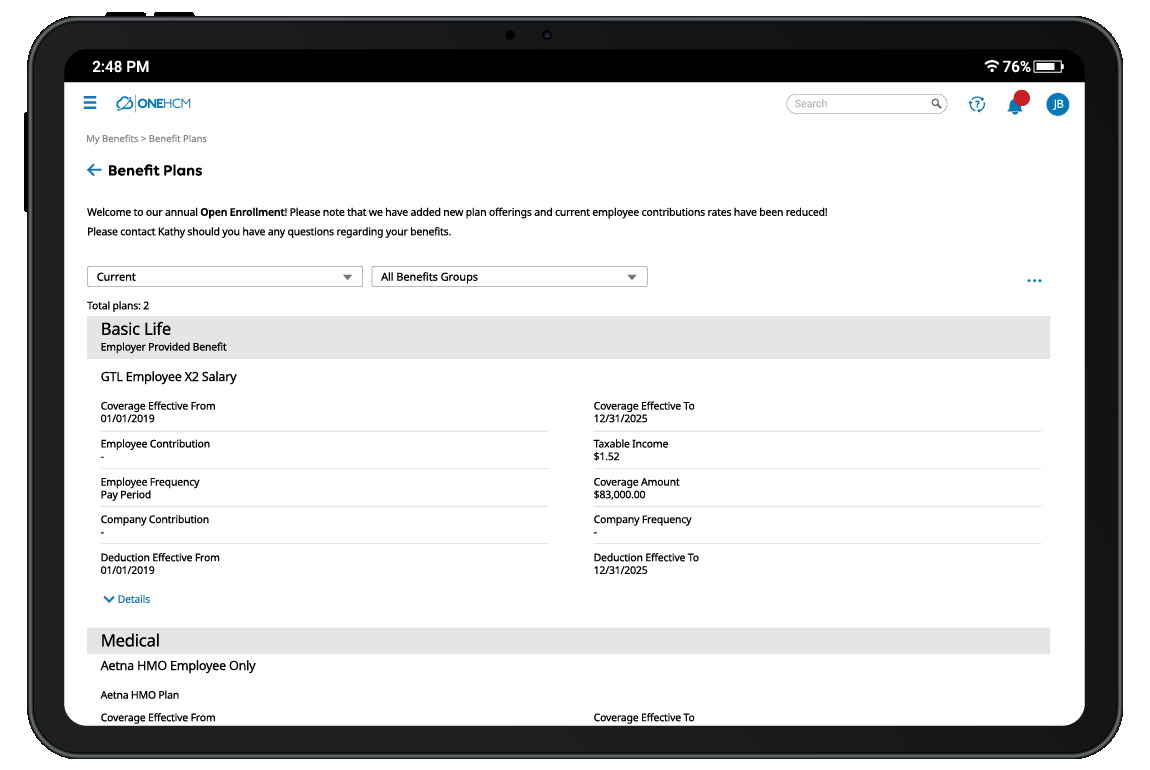Click the GTL Employee X2 Salary plan
The width and height of the screenshot is (1150, 770).
click(169, 377)
